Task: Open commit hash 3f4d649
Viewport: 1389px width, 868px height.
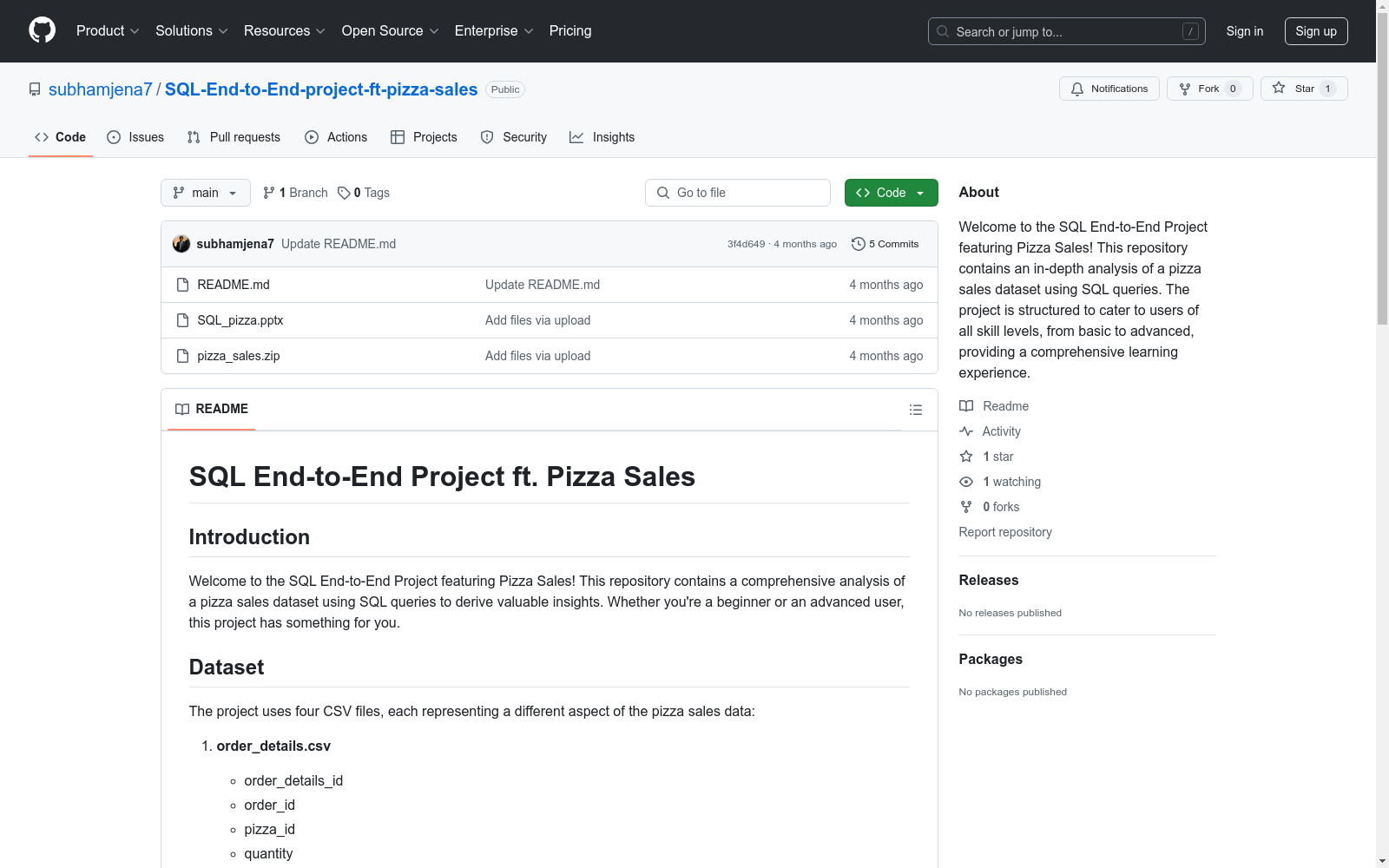Action: 747,244
